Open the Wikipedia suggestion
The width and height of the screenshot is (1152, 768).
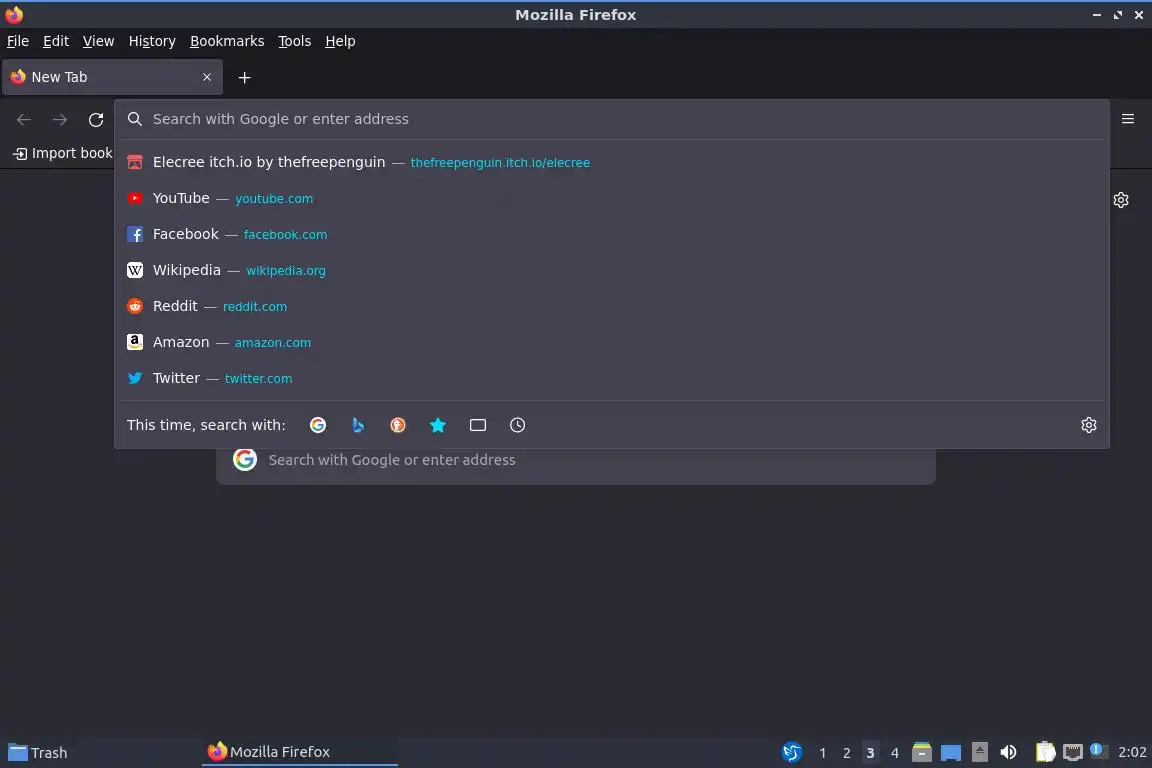click(x=611, y=270)
